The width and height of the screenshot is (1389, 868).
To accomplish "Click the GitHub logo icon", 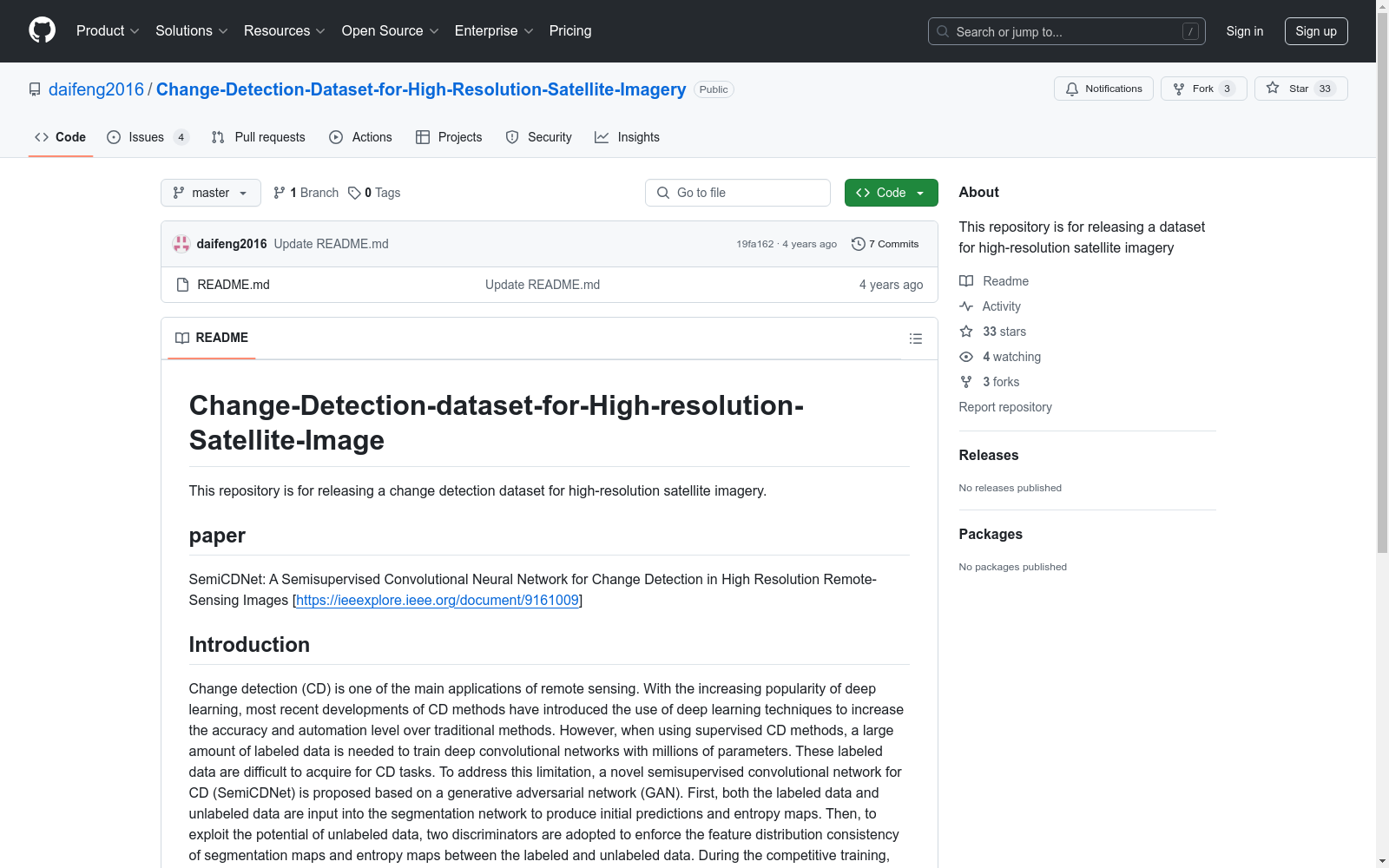I will coord(42,30).
